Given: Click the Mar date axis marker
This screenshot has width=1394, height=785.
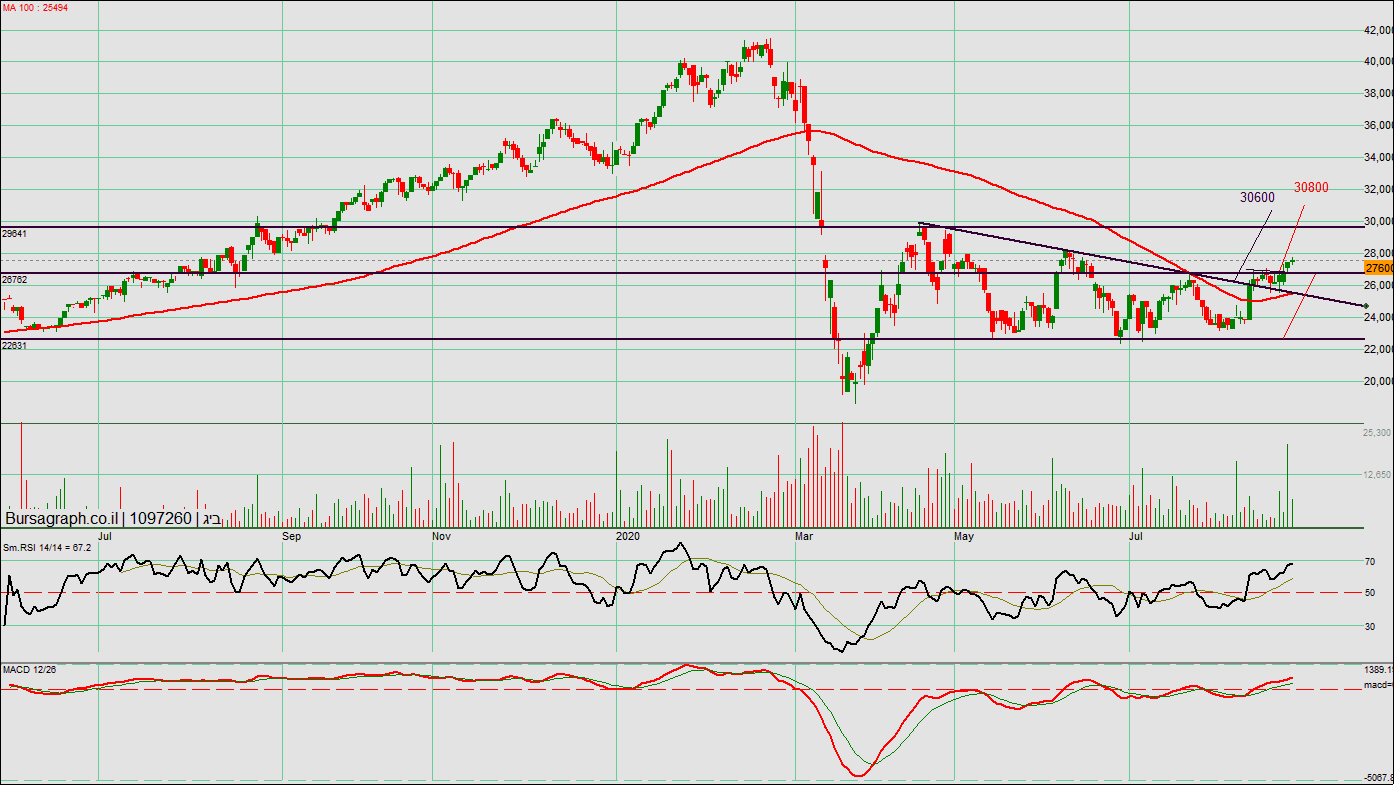Looking at the screenshot, I should pos(804,537).
